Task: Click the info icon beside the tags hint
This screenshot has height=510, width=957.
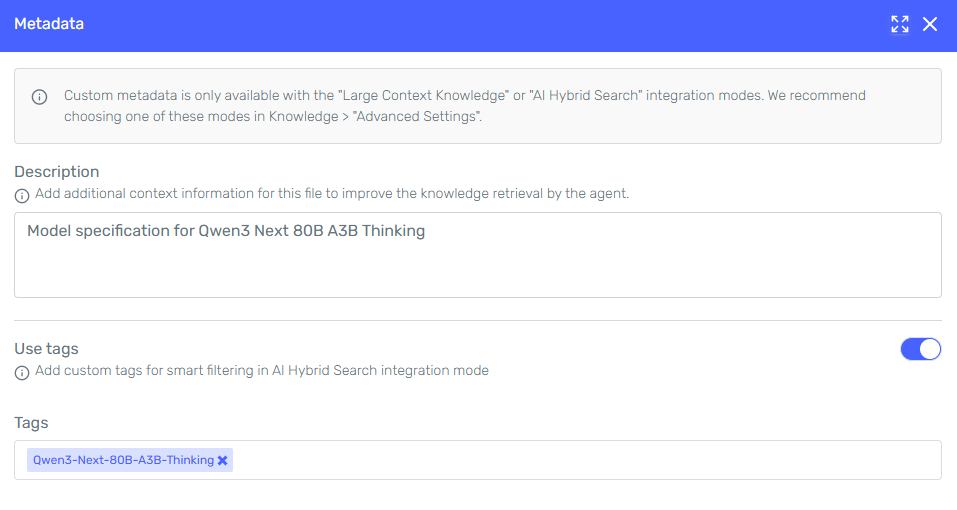Action: pos(22,373)
